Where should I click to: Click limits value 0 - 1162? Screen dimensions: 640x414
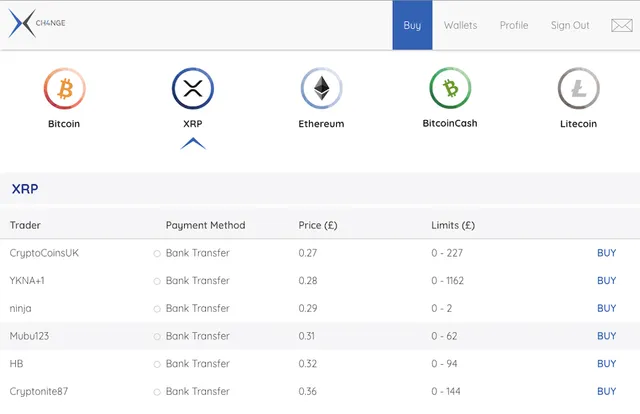click(448, 281)
